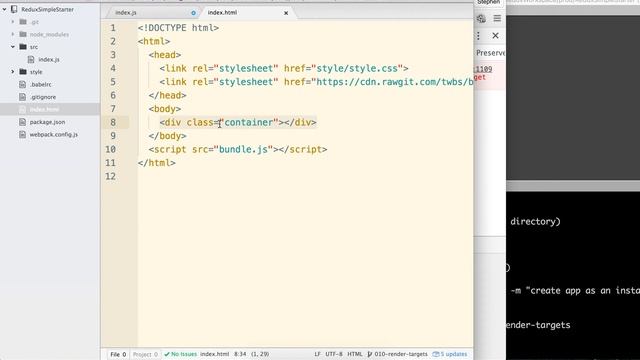Show File 0 linter issues
The width and height of the screenshot is (640, 360).
pyautogui.click(x=118, y=354)
